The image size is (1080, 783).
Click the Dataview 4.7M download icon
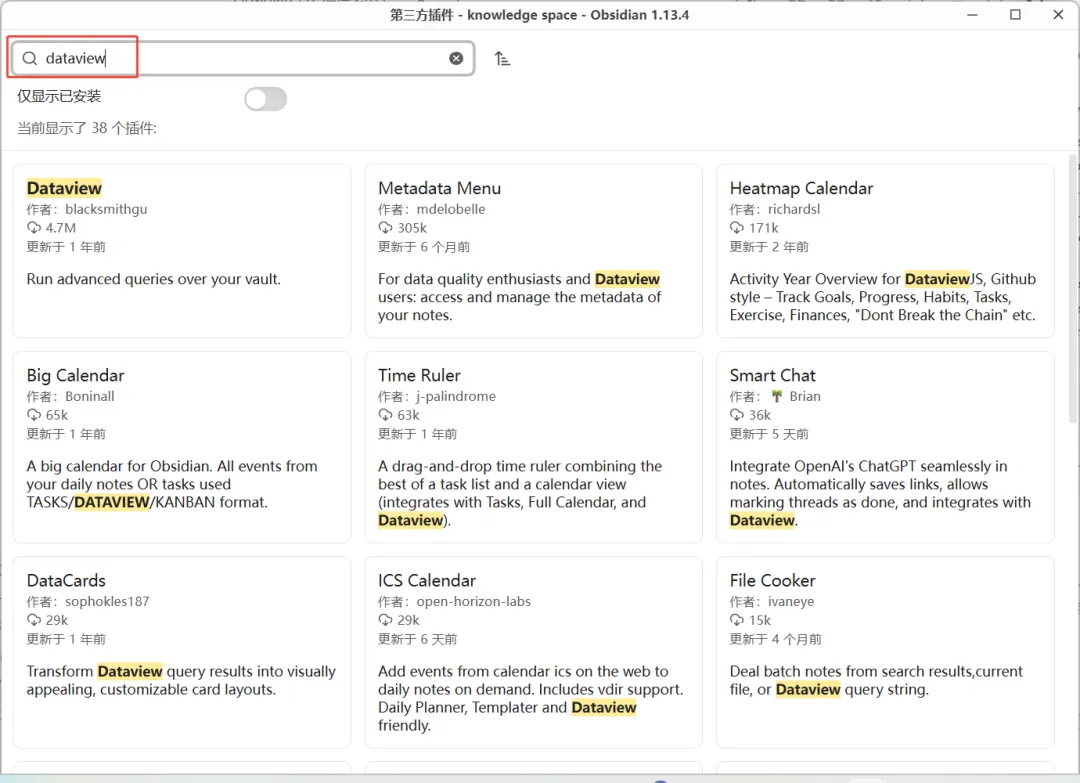34,228
